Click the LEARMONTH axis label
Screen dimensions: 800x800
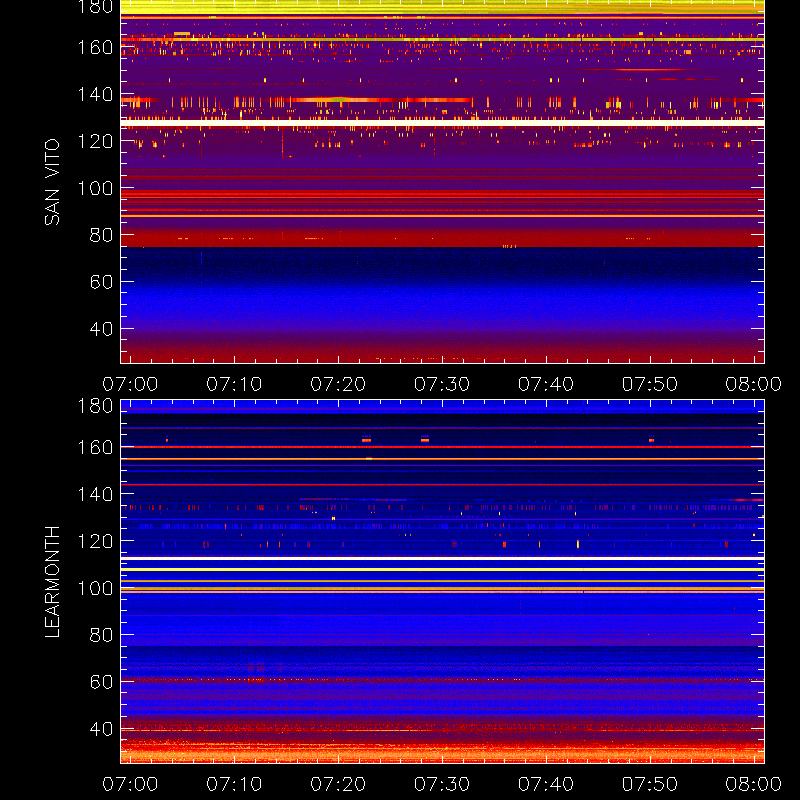[52, 582]
